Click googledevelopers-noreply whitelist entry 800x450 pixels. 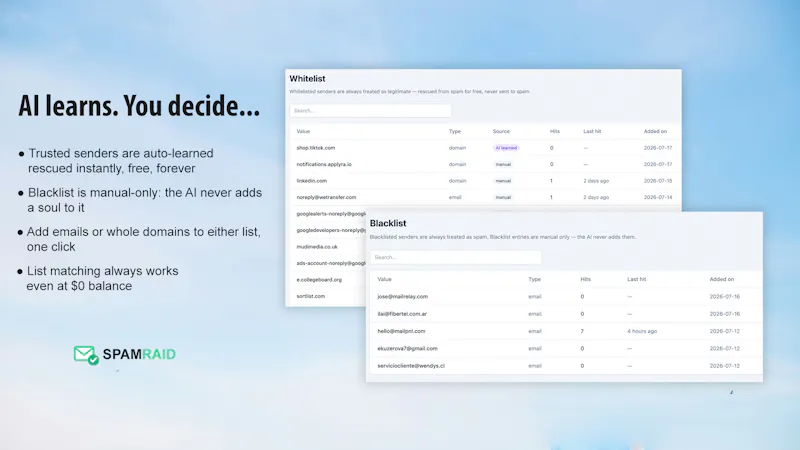click(331, 230)
